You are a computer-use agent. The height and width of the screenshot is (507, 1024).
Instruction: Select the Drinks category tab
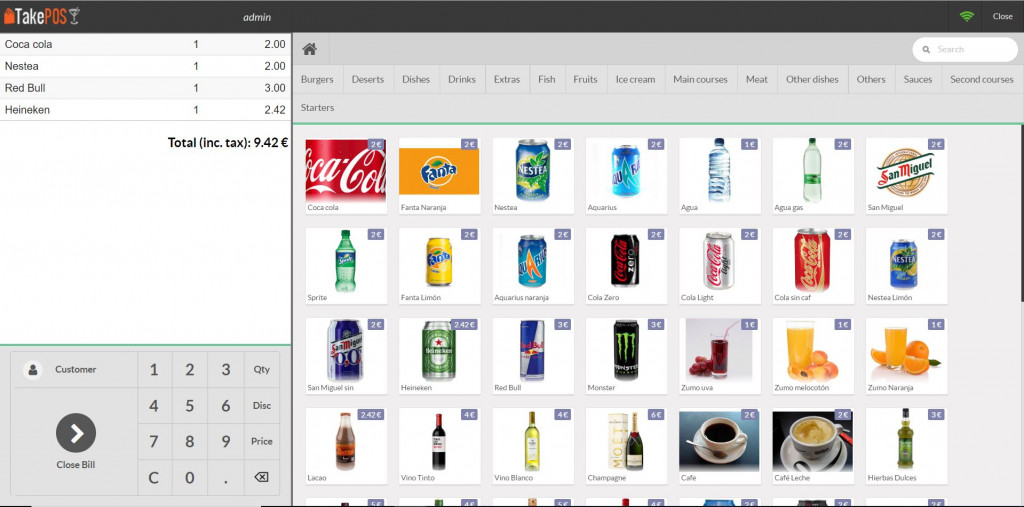click(x=462, y=79)
